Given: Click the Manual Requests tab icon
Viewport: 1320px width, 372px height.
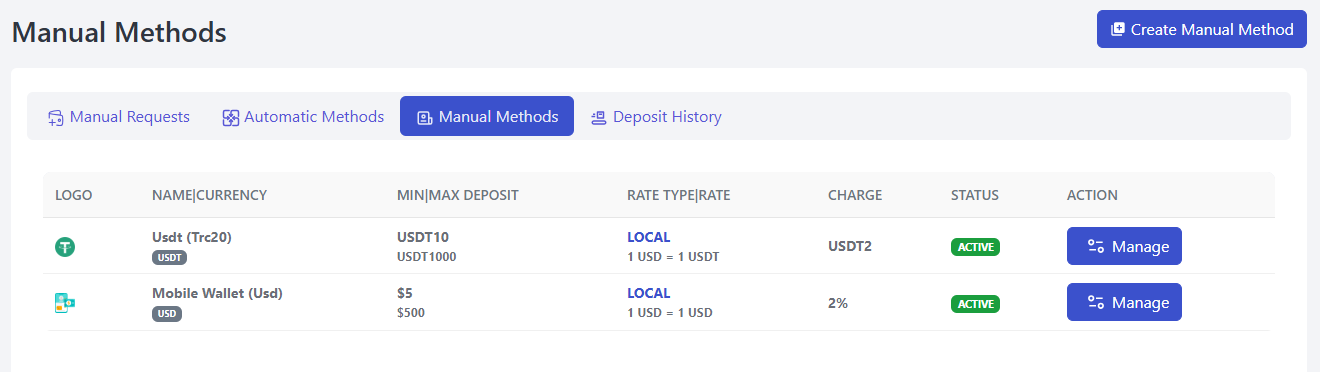Looking at the screenshot, I should (56, 118).
